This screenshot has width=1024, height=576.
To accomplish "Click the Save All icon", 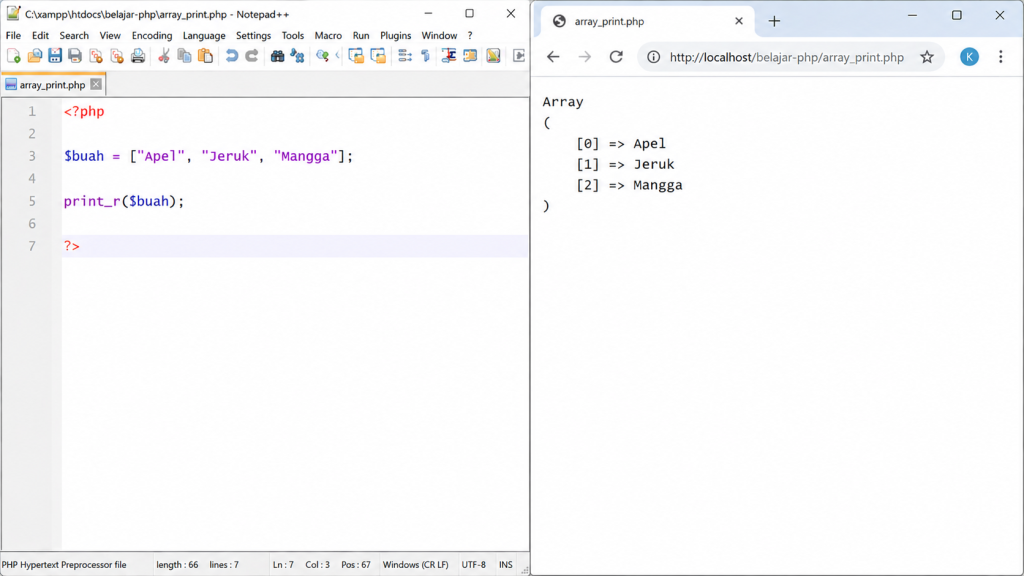I will click(75, 56).
